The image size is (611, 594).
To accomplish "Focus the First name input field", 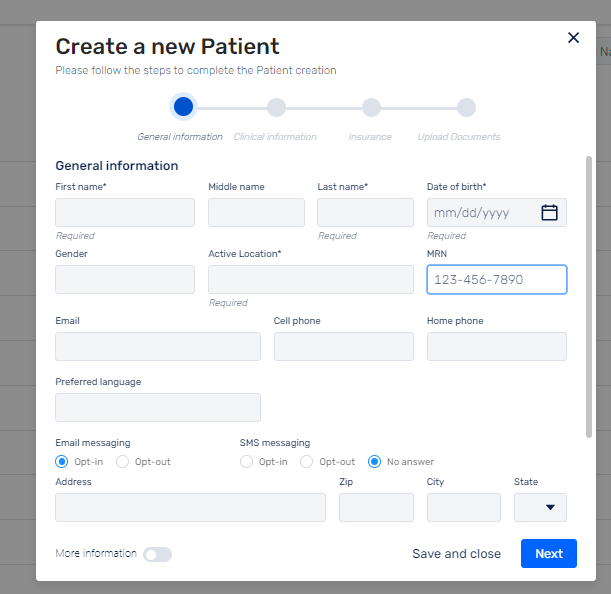I will click(125, 212).
